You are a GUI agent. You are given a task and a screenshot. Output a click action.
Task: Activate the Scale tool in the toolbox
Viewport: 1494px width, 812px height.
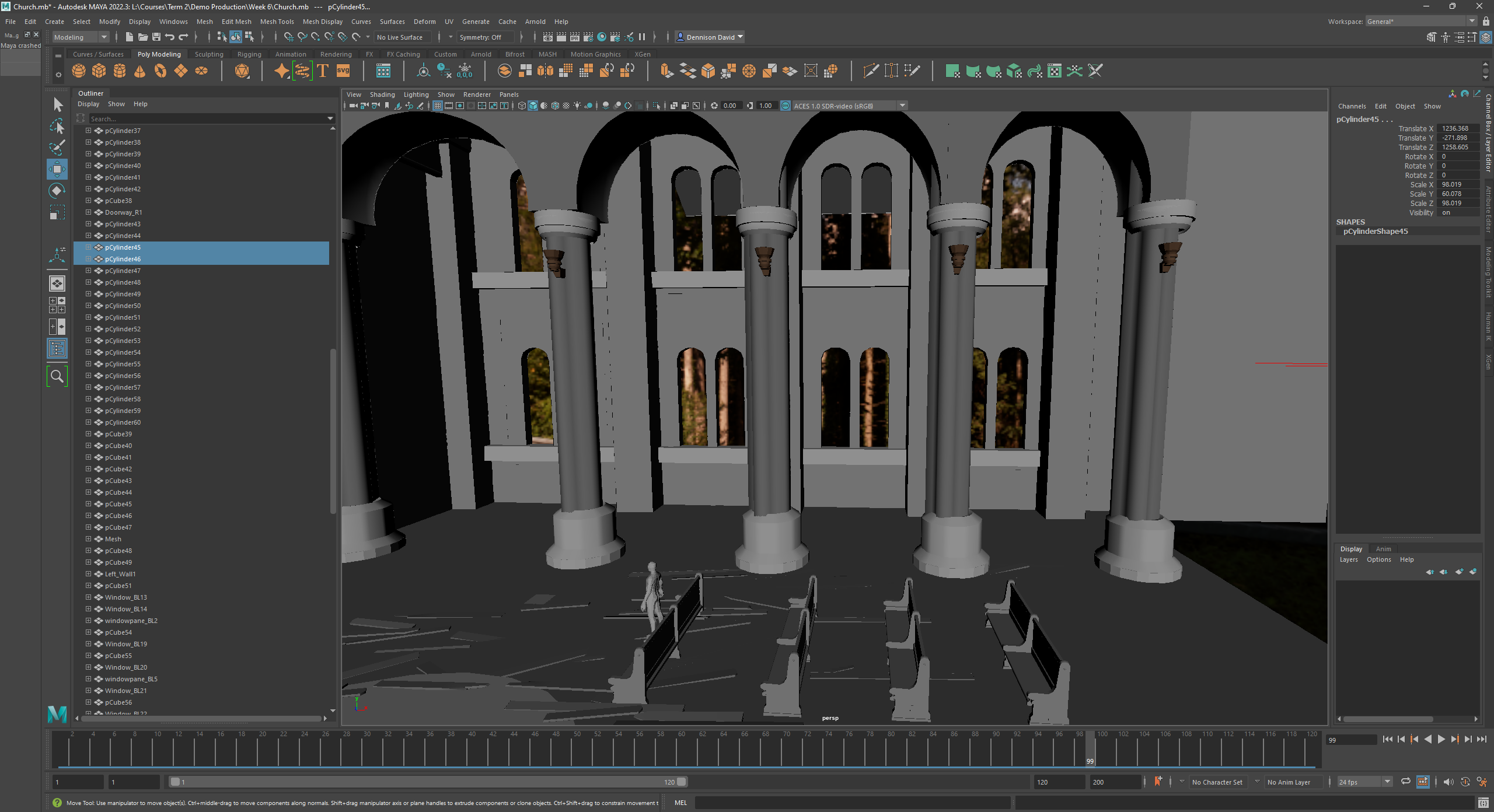pos(57,212)
